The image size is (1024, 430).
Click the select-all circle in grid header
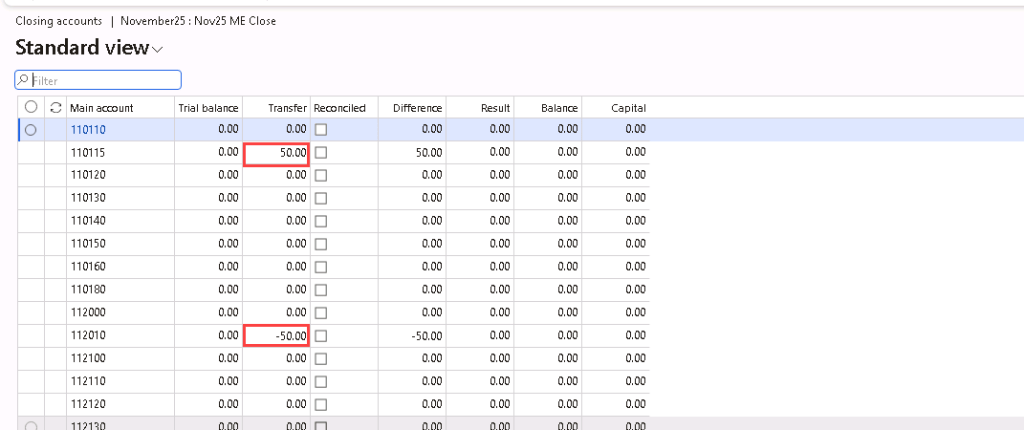point(31,107)
